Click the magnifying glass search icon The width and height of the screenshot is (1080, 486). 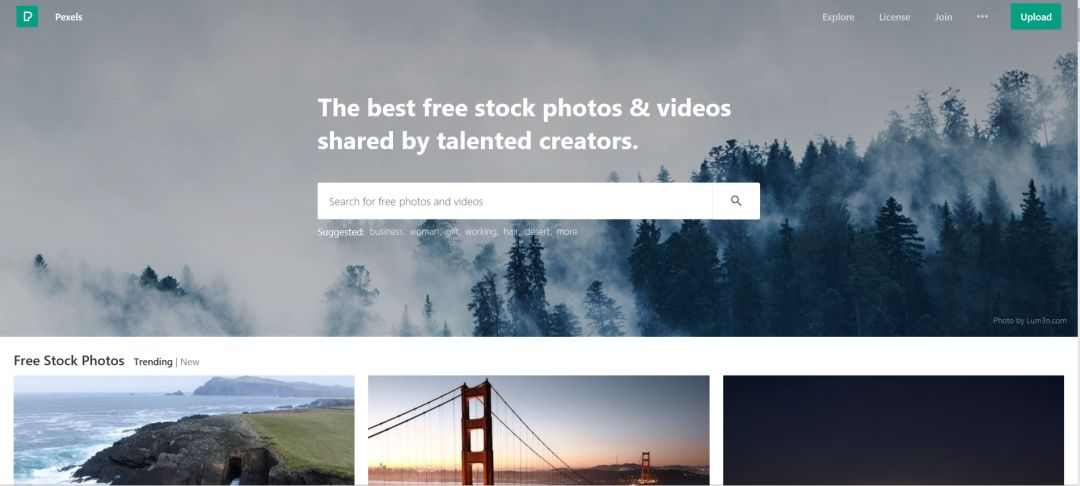(736, 201)
